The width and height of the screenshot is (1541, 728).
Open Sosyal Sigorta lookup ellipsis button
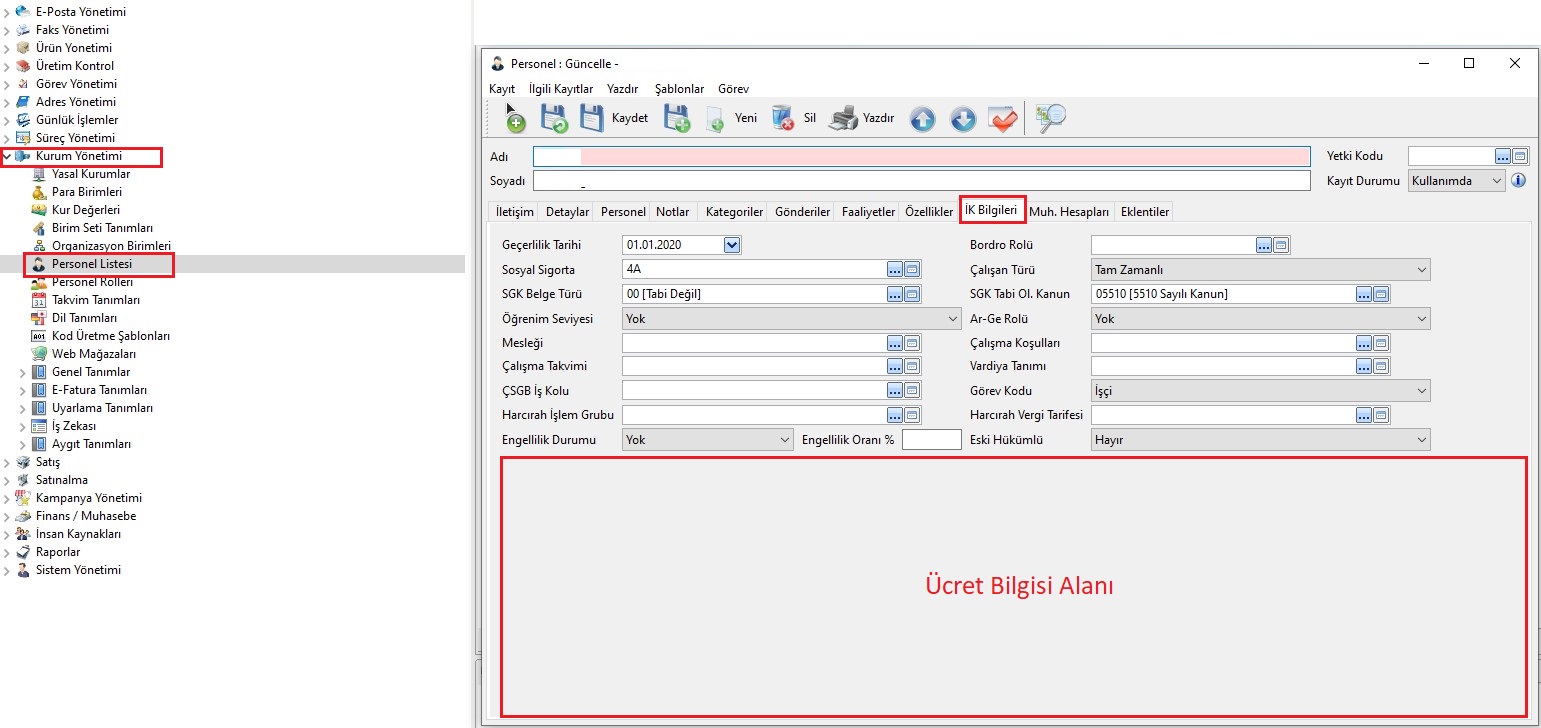tap(894, 269)
